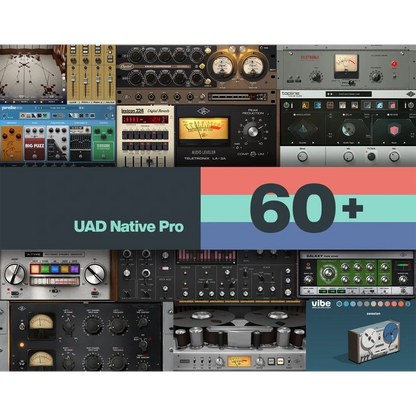Screen dimensions: 416x416
Task: Click the red Teletronix power lamp
Action: pyautogui.click(x=394, y=64)
